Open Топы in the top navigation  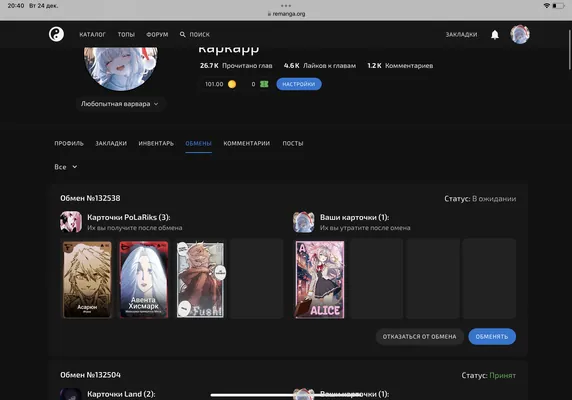(126, 34)
